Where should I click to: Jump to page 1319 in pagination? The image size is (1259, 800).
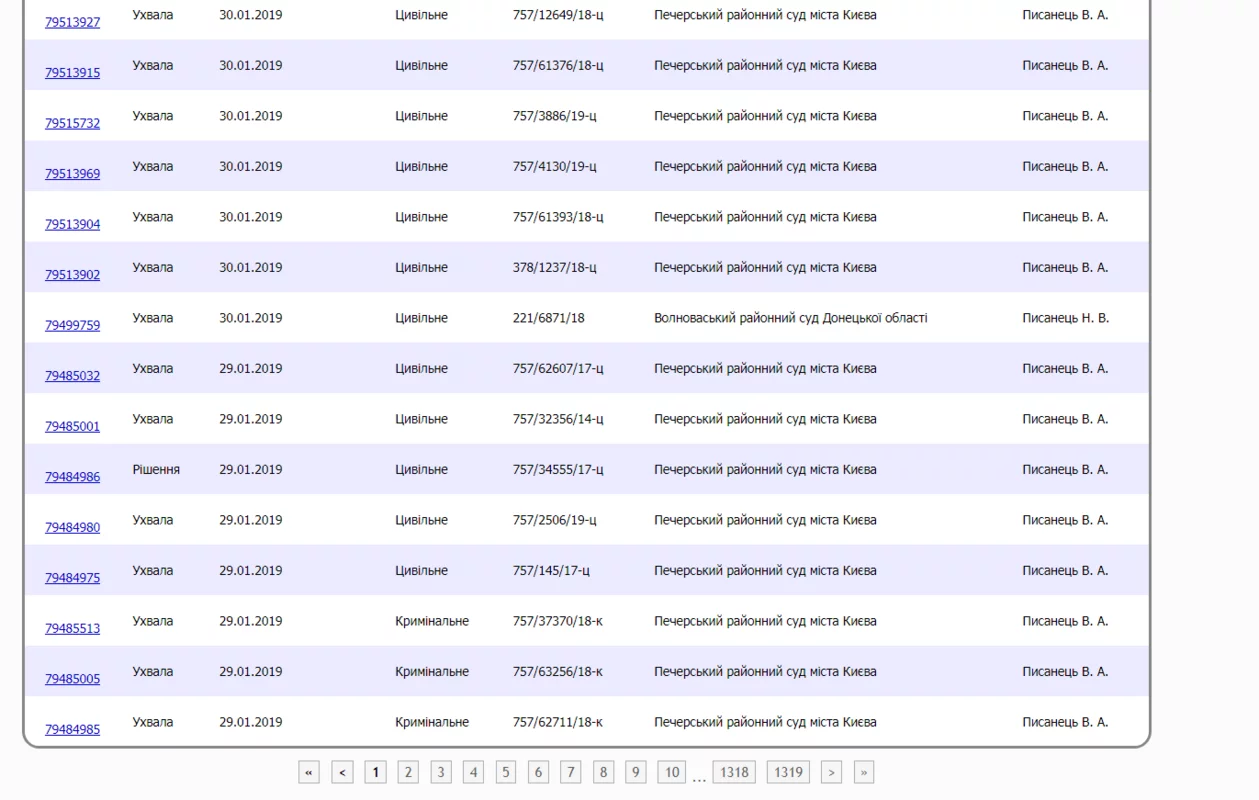789,772
